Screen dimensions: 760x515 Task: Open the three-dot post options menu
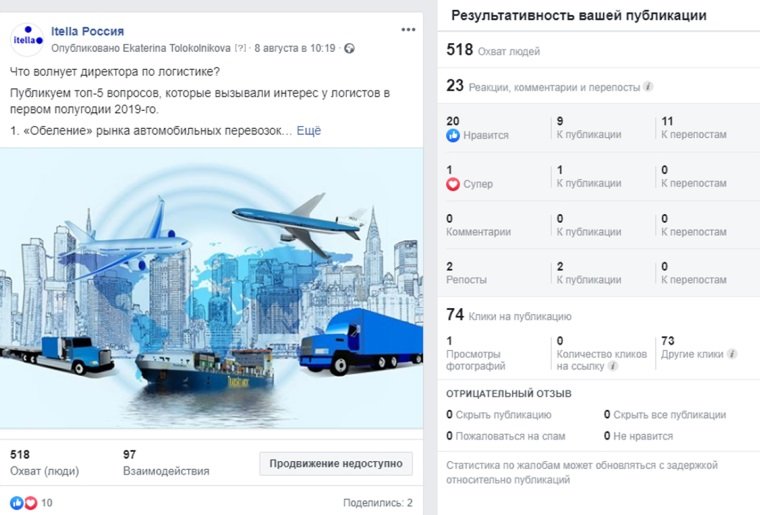(408, 30)
